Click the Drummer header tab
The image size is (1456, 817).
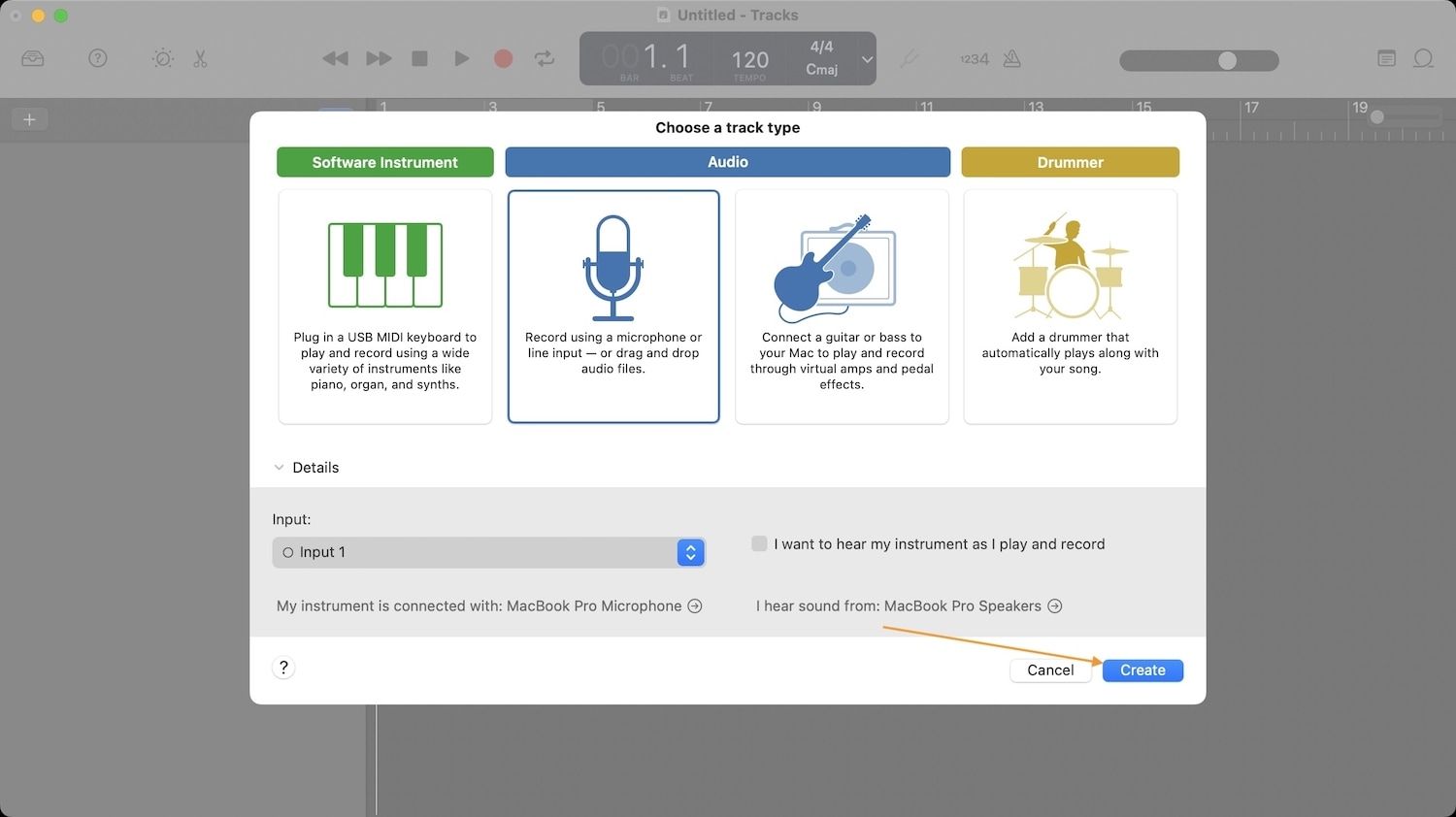point(1070,162)
